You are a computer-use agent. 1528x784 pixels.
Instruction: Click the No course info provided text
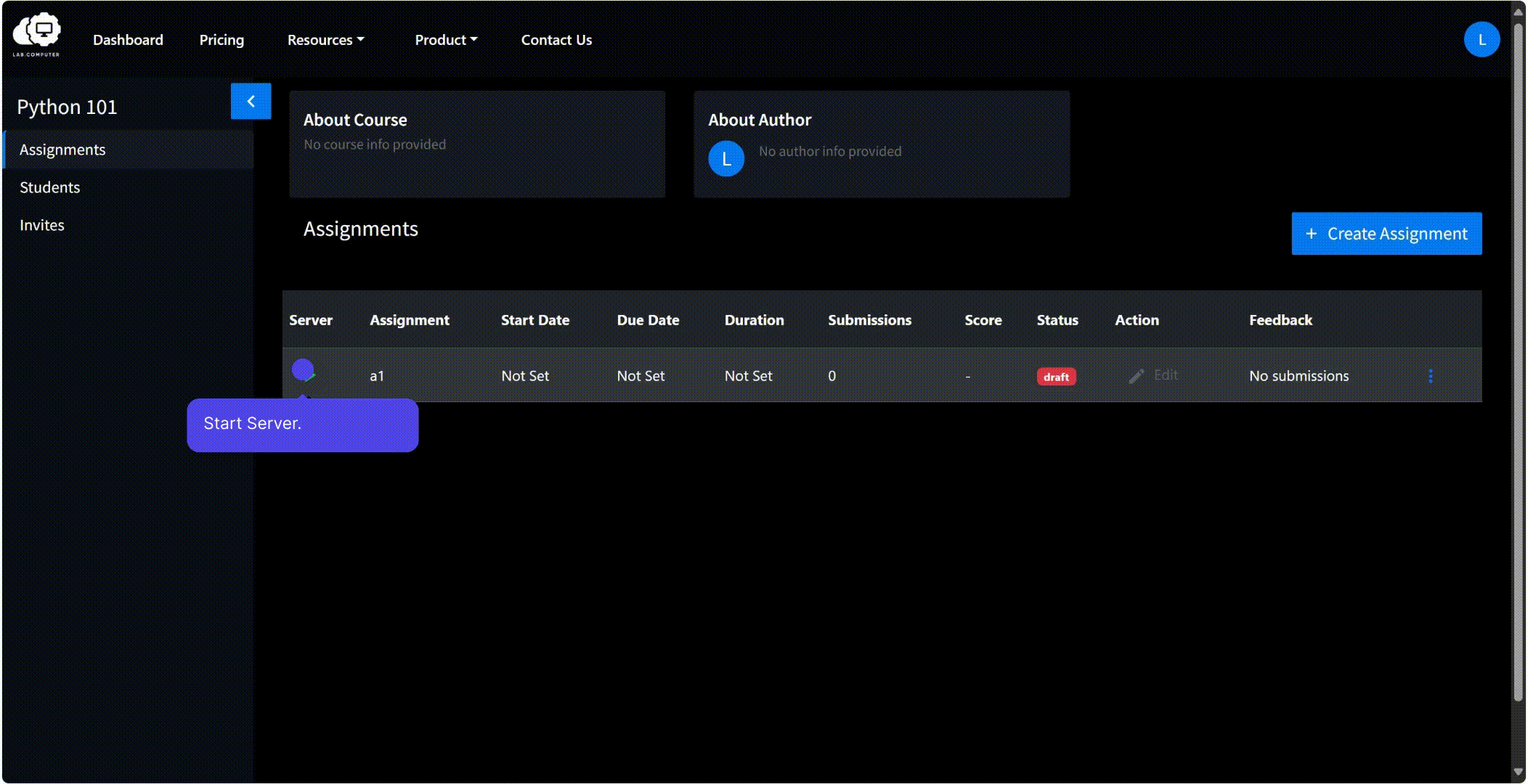(375, 144)
